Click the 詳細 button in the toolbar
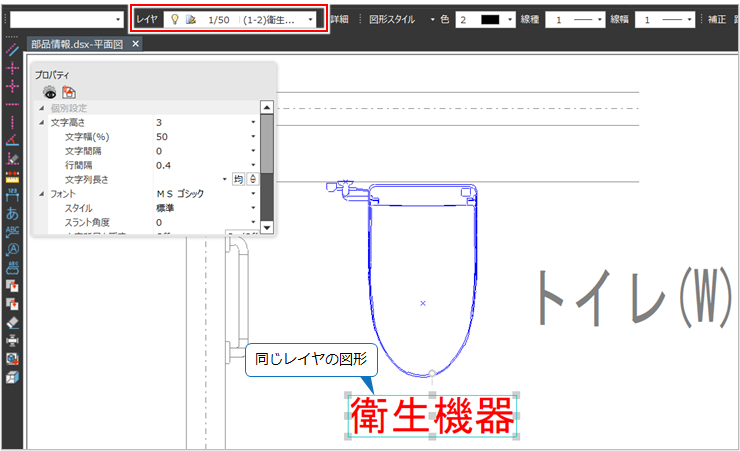Viewport: 740px width, 451px height. click(x=340, y=19)
